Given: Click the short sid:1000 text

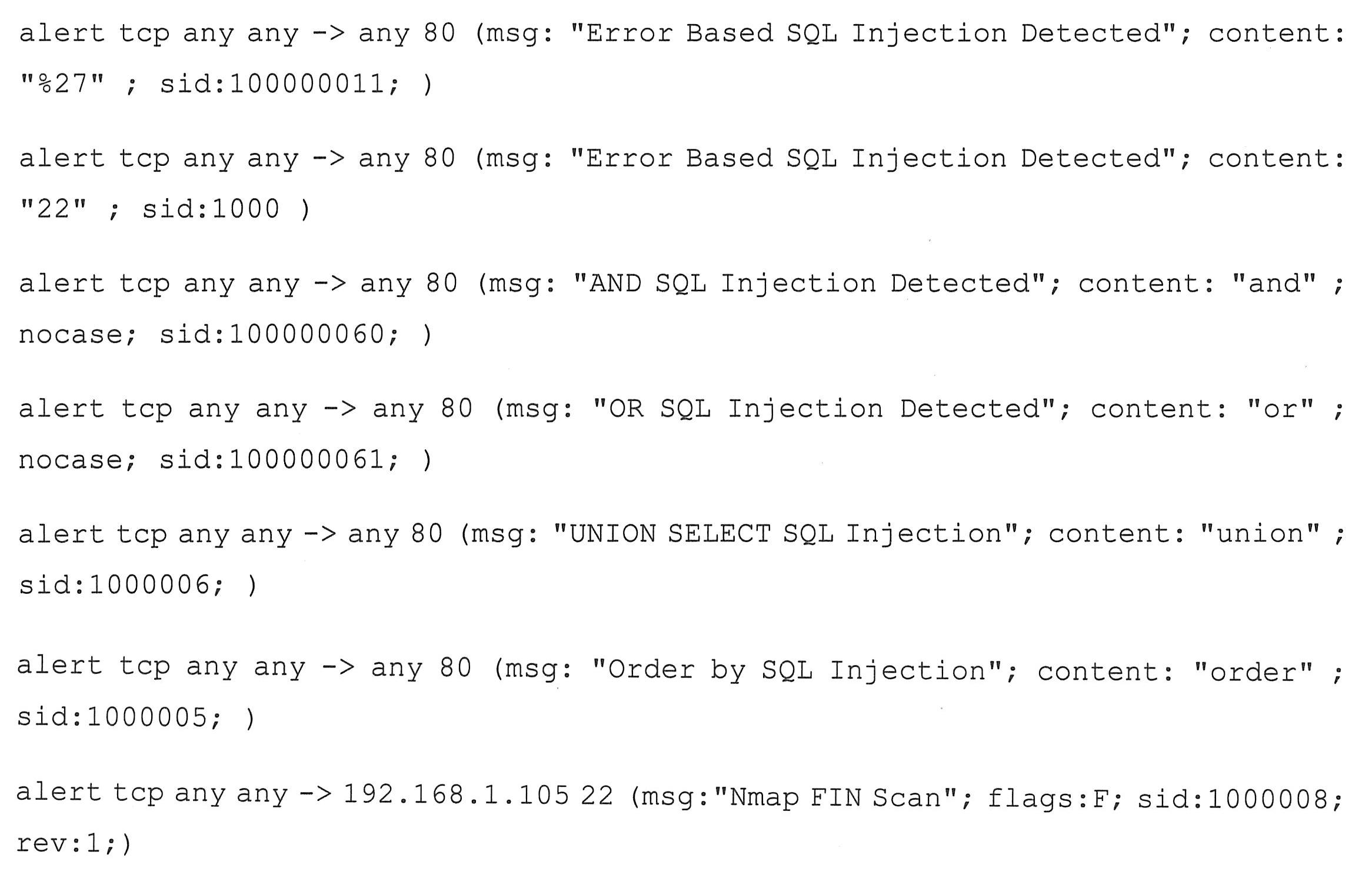Looking at the screenshot, I should point(211,209).
